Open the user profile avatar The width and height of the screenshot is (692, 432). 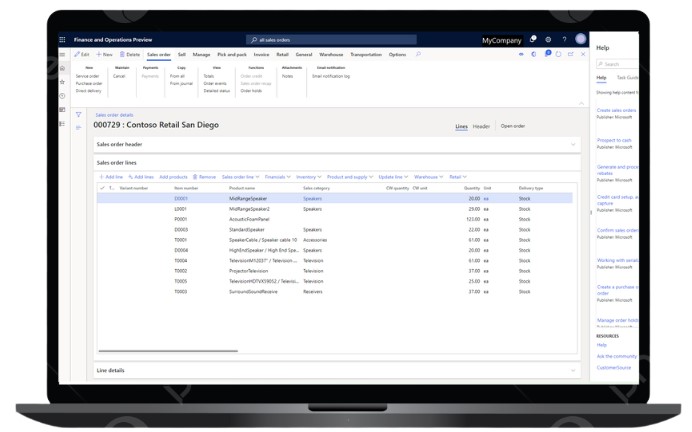580,39
